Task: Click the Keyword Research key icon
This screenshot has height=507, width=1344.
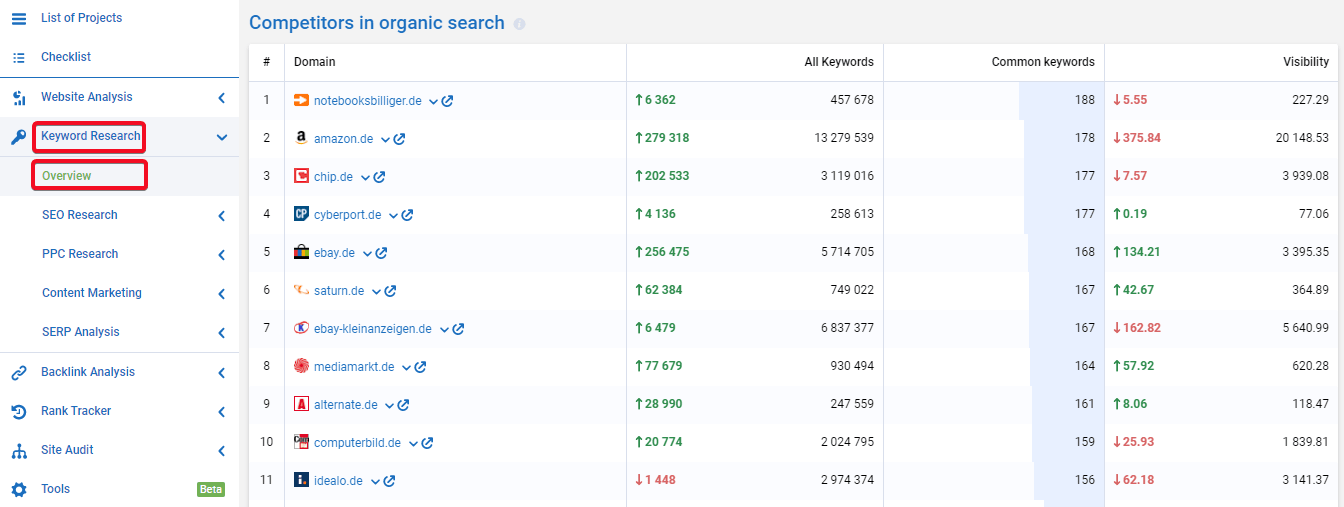Action: coord(19,137)
